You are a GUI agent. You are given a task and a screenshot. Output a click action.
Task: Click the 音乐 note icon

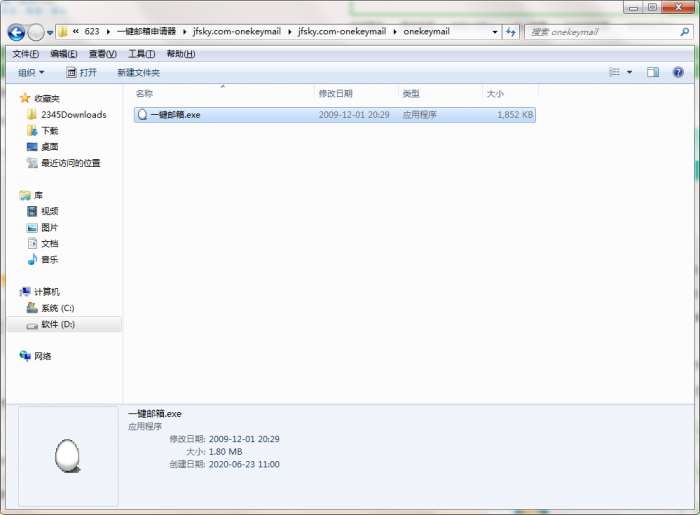(x=32, y=259)
